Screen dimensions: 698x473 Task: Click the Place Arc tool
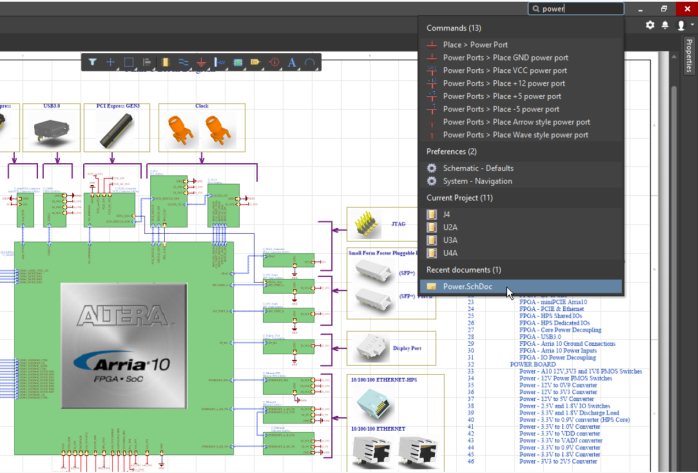coord(310,62)
